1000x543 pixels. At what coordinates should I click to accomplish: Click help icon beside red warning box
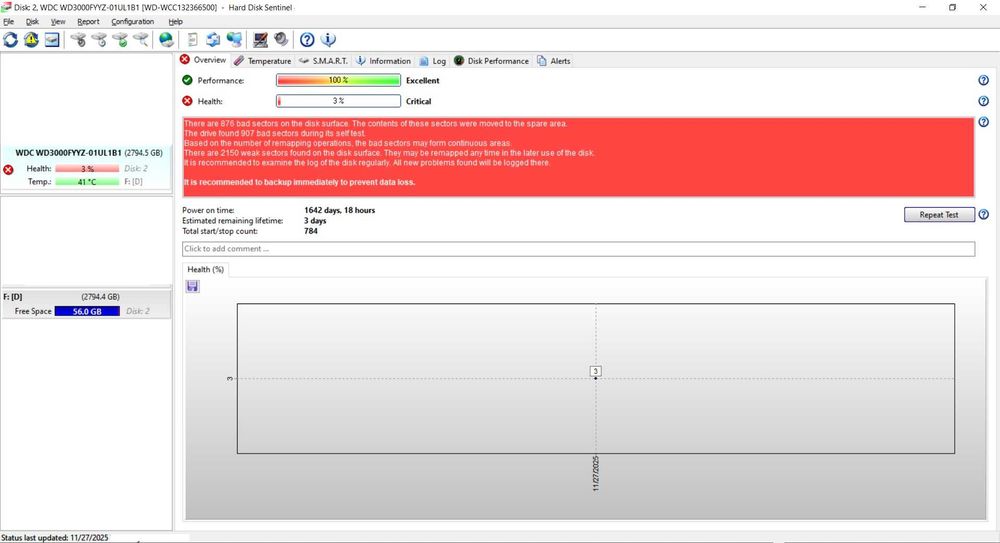coord(983,122)
